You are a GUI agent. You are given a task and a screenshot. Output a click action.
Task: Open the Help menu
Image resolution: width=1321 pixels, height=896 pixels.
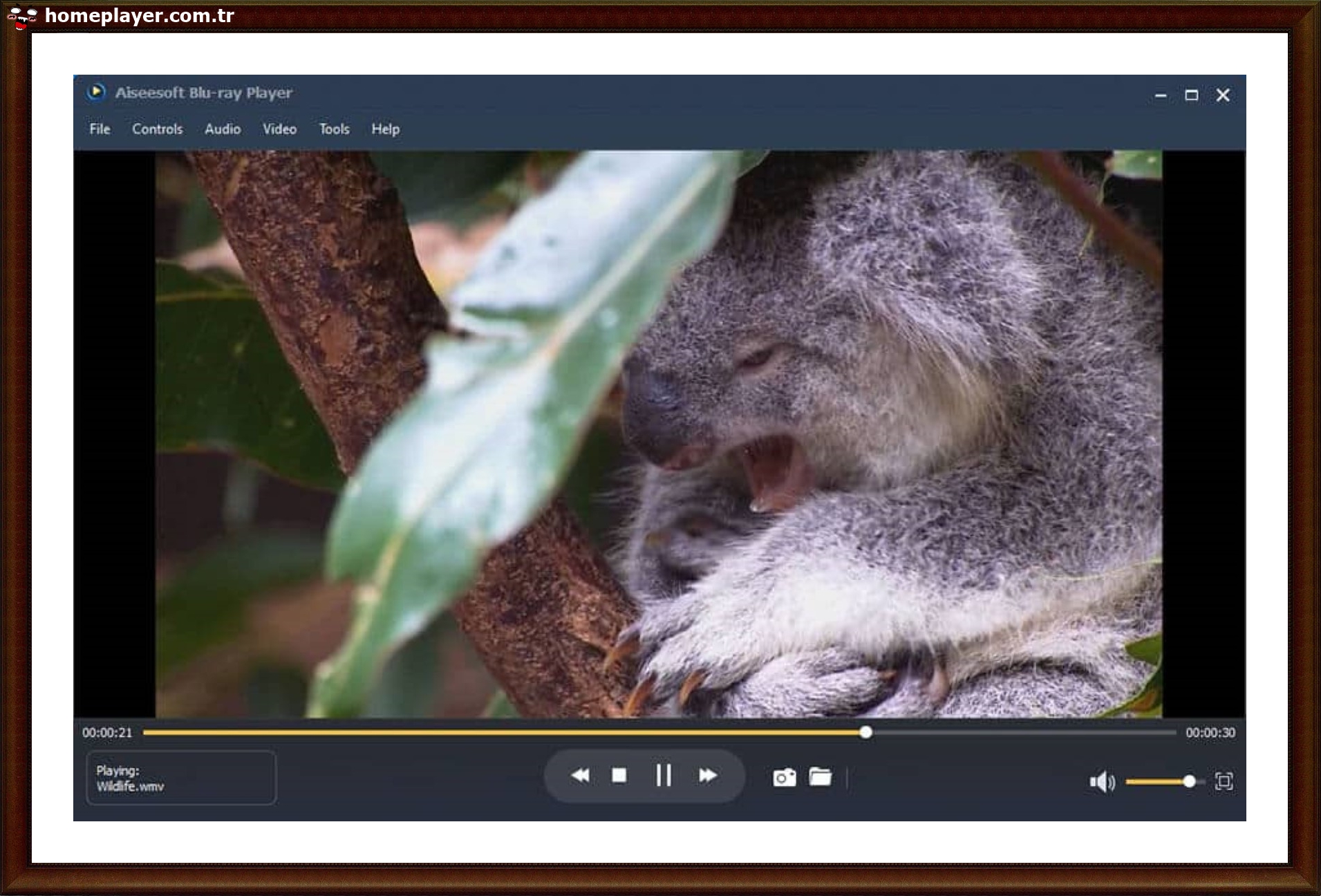[386, 129]
